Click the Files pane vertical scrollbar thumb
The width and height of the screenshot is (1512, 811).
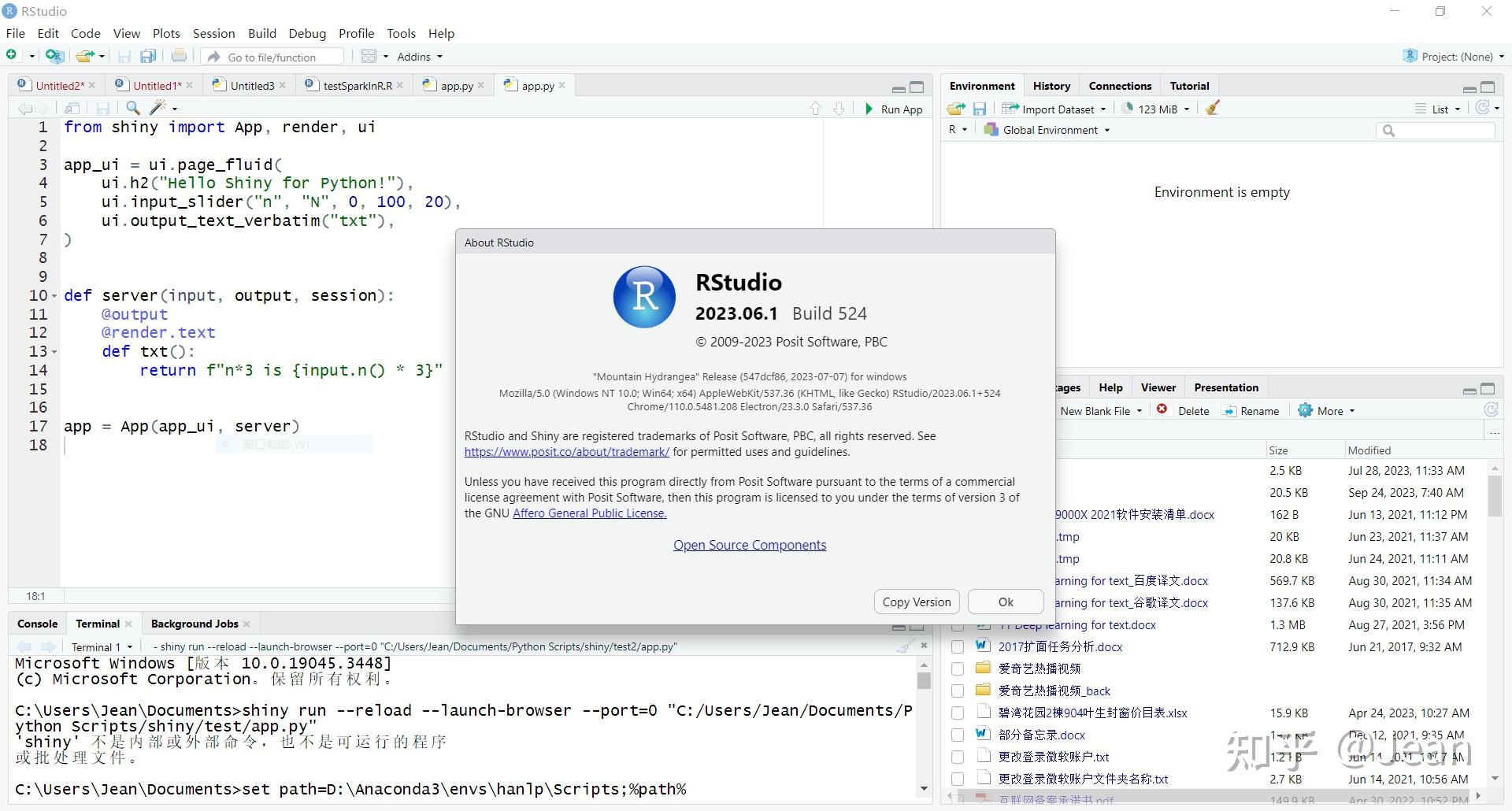(1494, 496)
